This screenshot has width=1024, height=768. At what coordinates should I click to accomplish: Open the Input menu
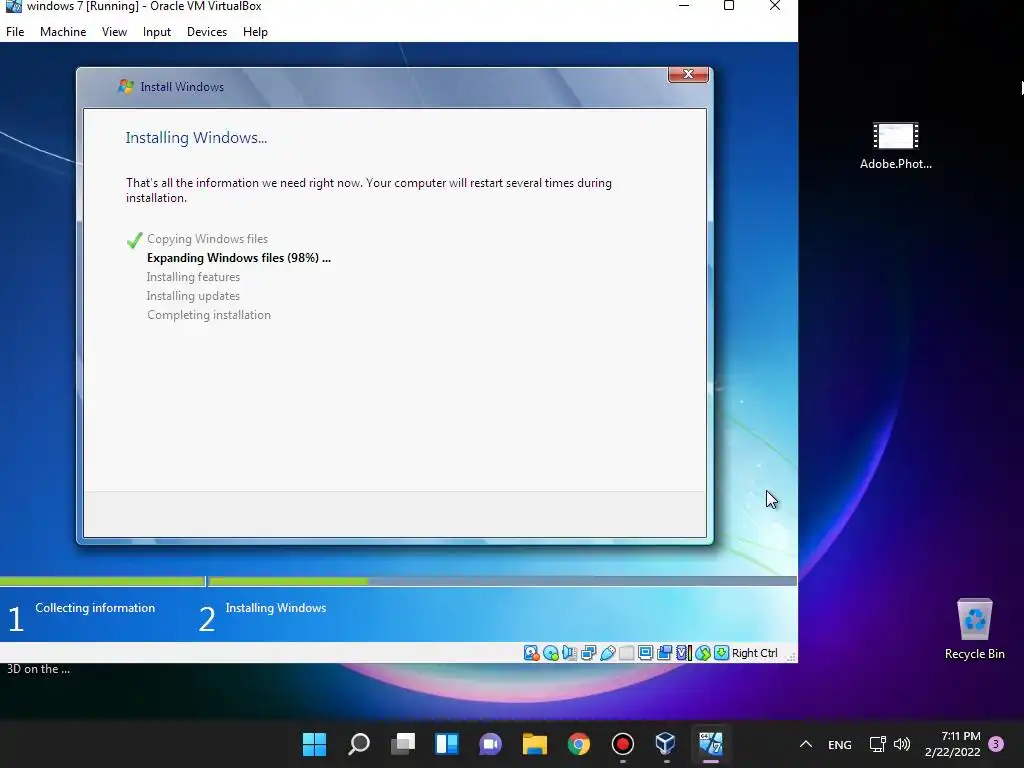tap(157, 31)
